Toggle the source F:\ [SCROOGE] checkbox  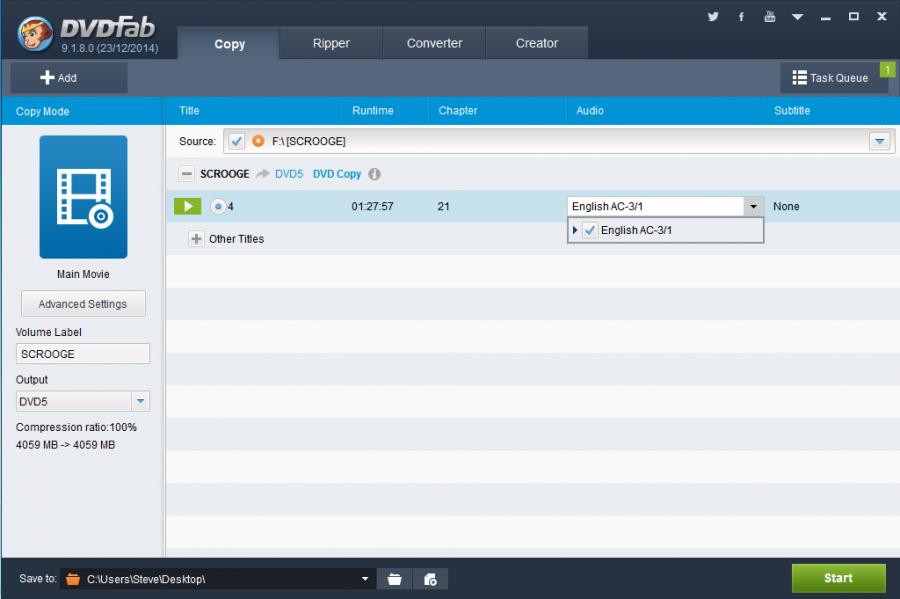236,141
